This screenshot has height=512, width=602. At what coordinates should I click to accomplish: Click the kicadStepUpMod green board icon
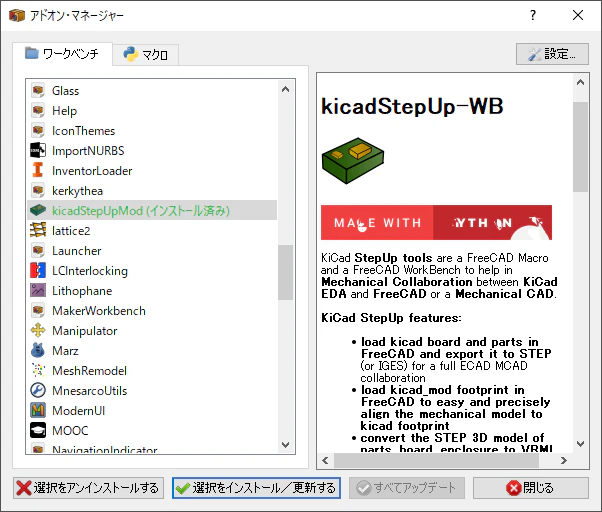(x=38, y=210)
